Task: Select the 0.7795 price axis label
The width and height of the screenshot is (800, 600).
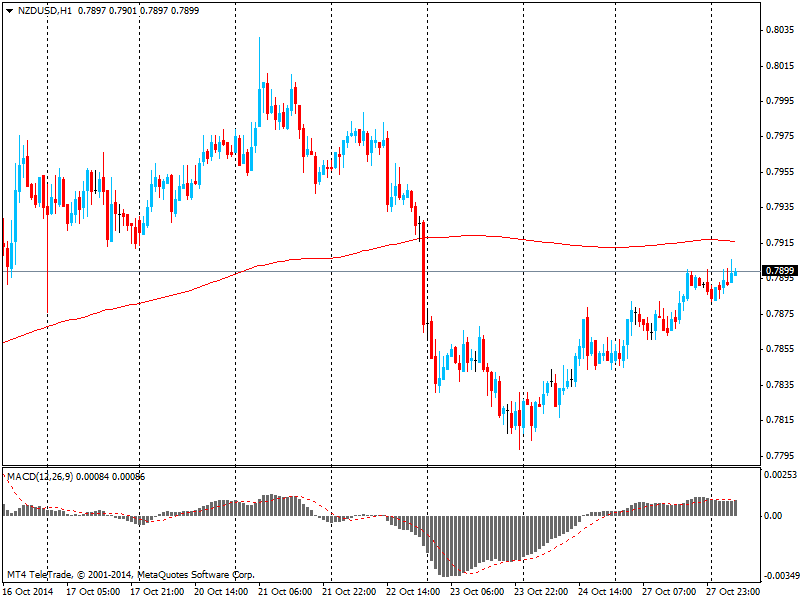Action: point(779,456)
